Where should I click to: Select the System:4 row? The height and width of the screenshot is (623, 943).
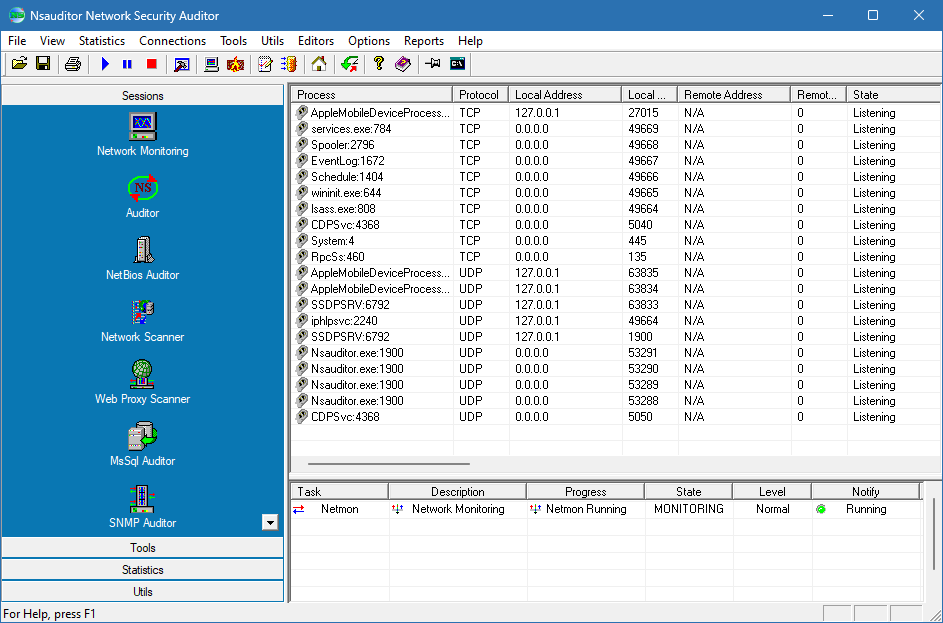615,241
